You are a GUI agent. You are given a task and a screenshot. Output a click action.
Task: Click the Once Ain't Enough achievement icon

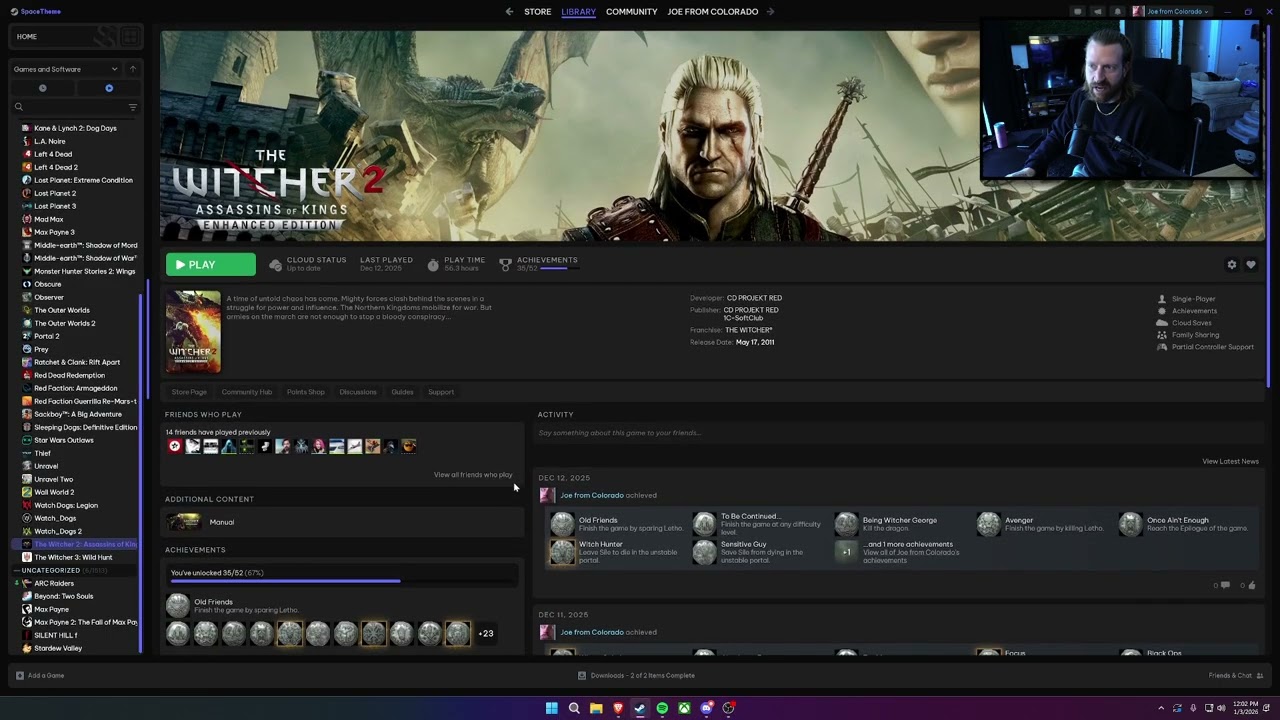click(x=1131, y=524)
